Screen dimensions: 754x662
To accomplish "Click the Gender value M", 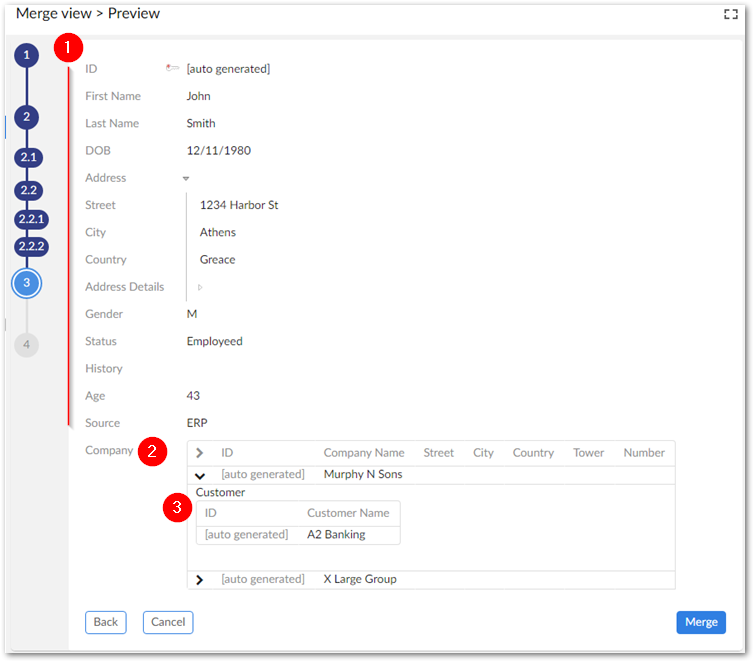I will coord(192,314).
